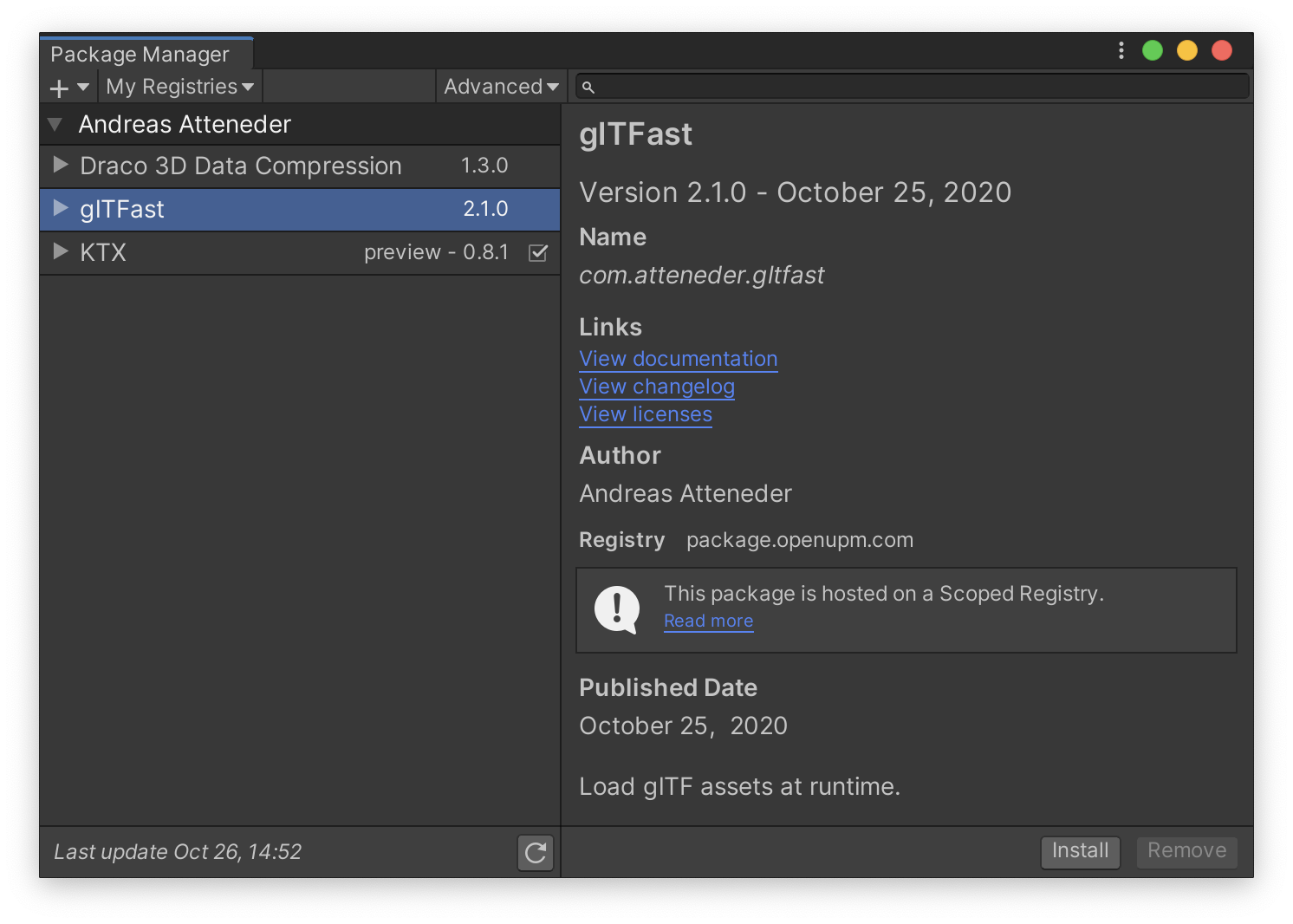This screenshot has height=924, width=1293.
Task: Toggle the update checkbox on the KTX package
Action: (x=538, y=253)
